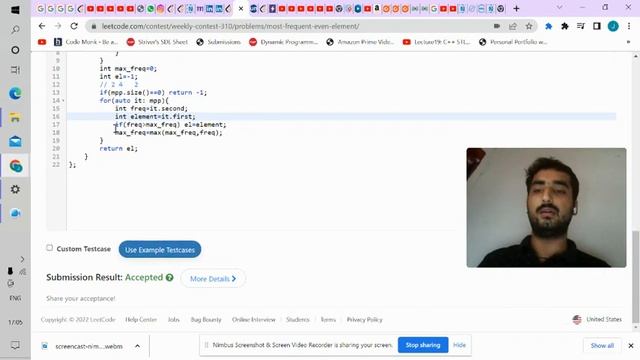The height and width of the screenshot is (360, 640).
Task: Click the webcam video overlay
Action: click(x=546, y=208)
